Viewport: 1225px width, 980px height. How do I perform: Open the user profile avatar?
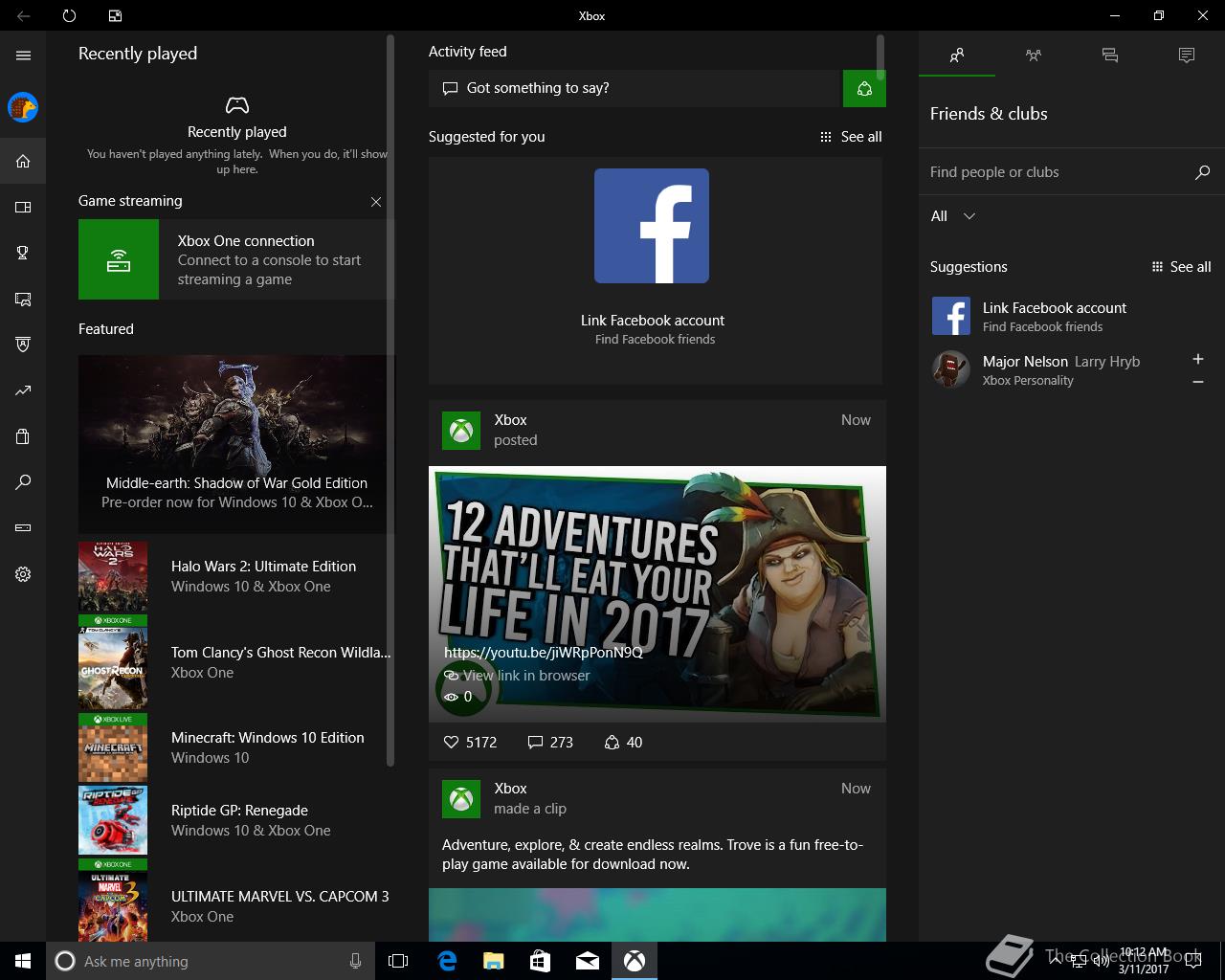(23, 107)
